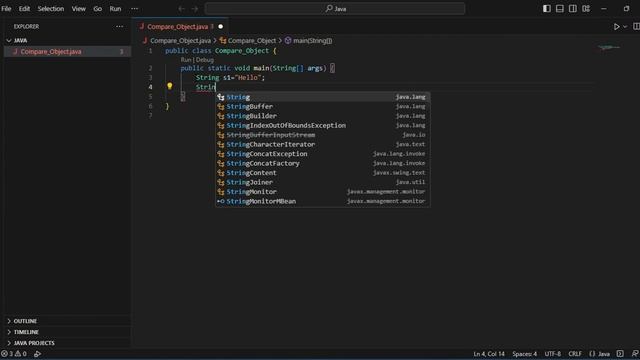Image resolution: width=640 pixels, height=360 pixels.
Task: Select the StringIndexOutOfBoundsException suggestion
Action: (x=322, y=125)
